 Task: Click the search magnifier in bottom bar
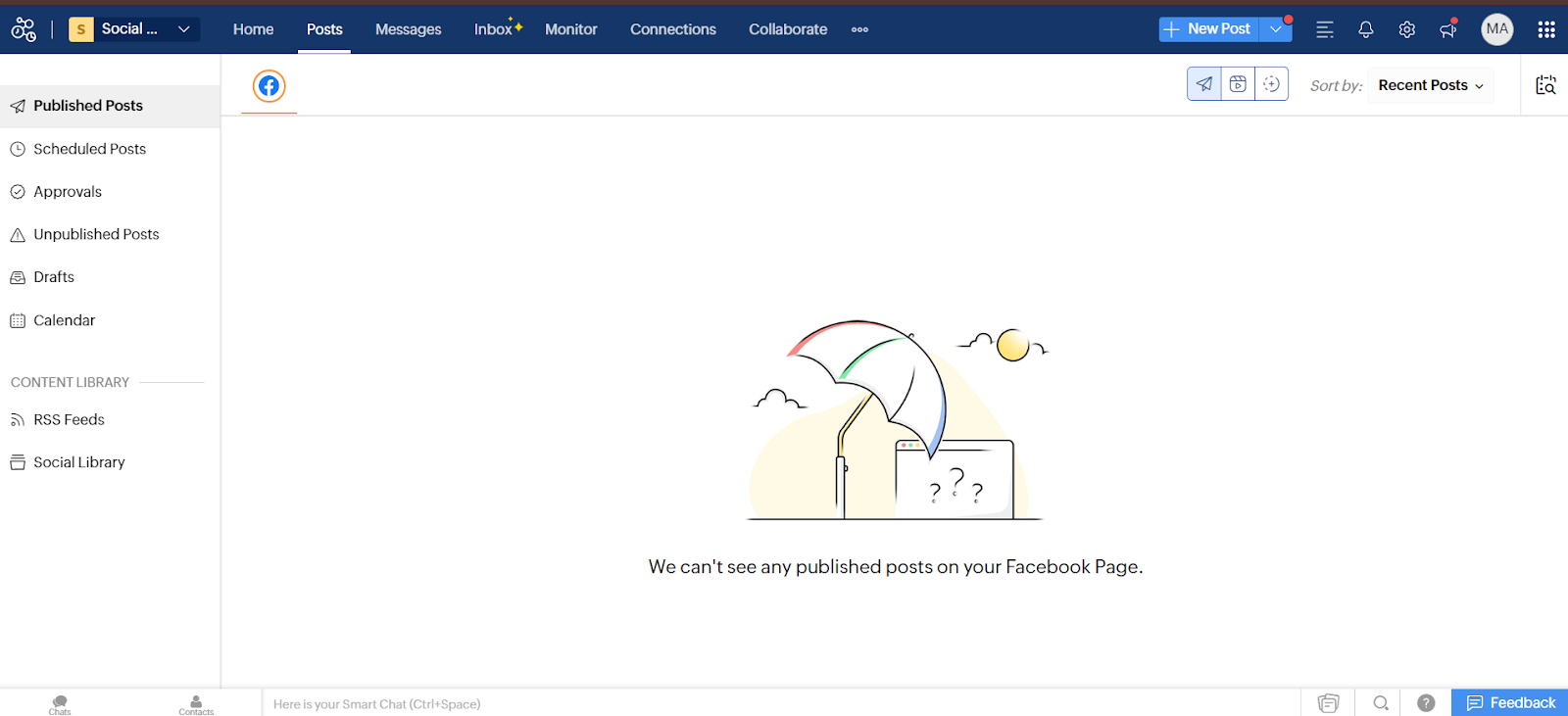[1381, 702]
